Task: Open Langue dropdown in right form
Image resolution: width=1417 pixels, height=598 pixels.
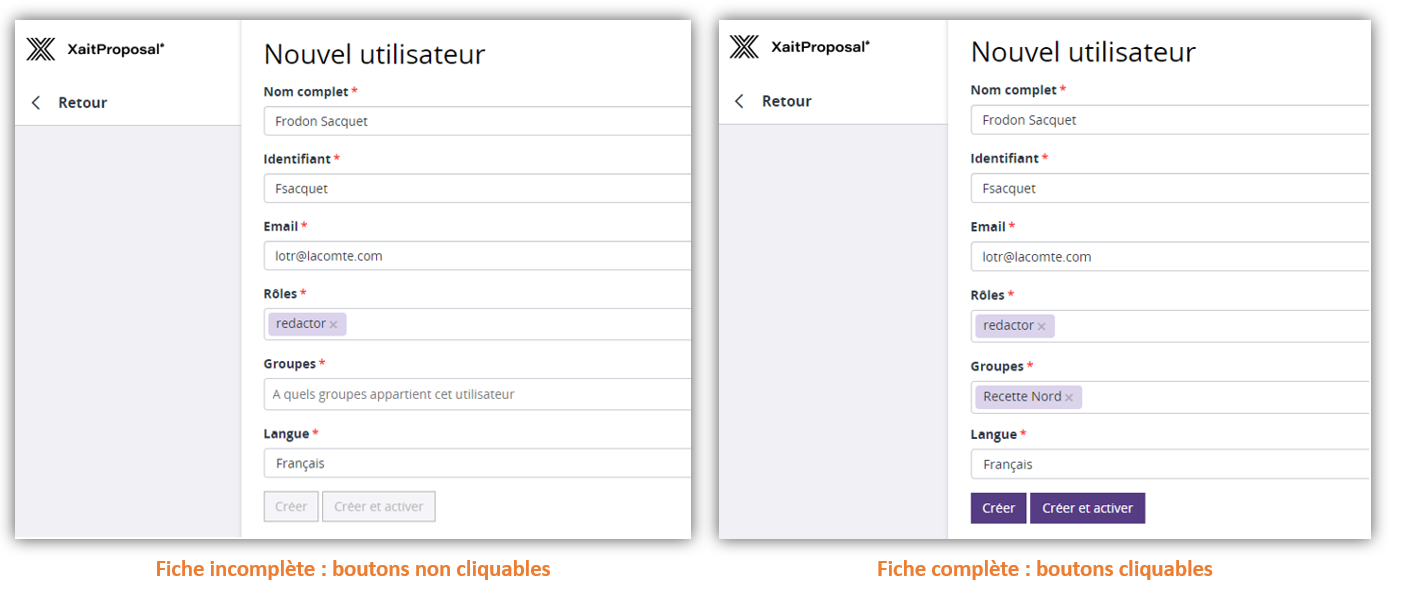Action: 1170,465
